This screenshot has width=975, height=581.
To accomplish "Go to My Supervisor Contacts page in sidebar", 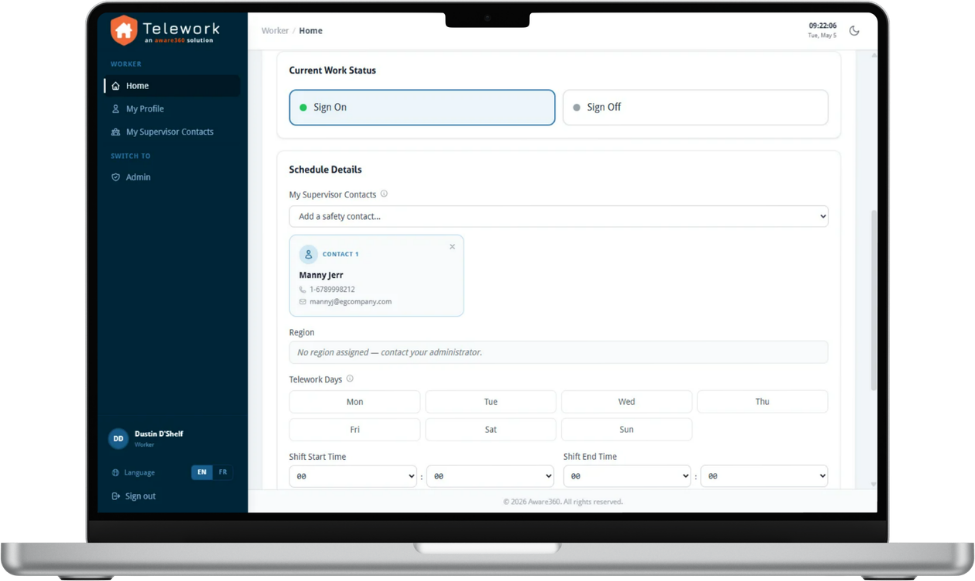I will [x=172, y=132].
